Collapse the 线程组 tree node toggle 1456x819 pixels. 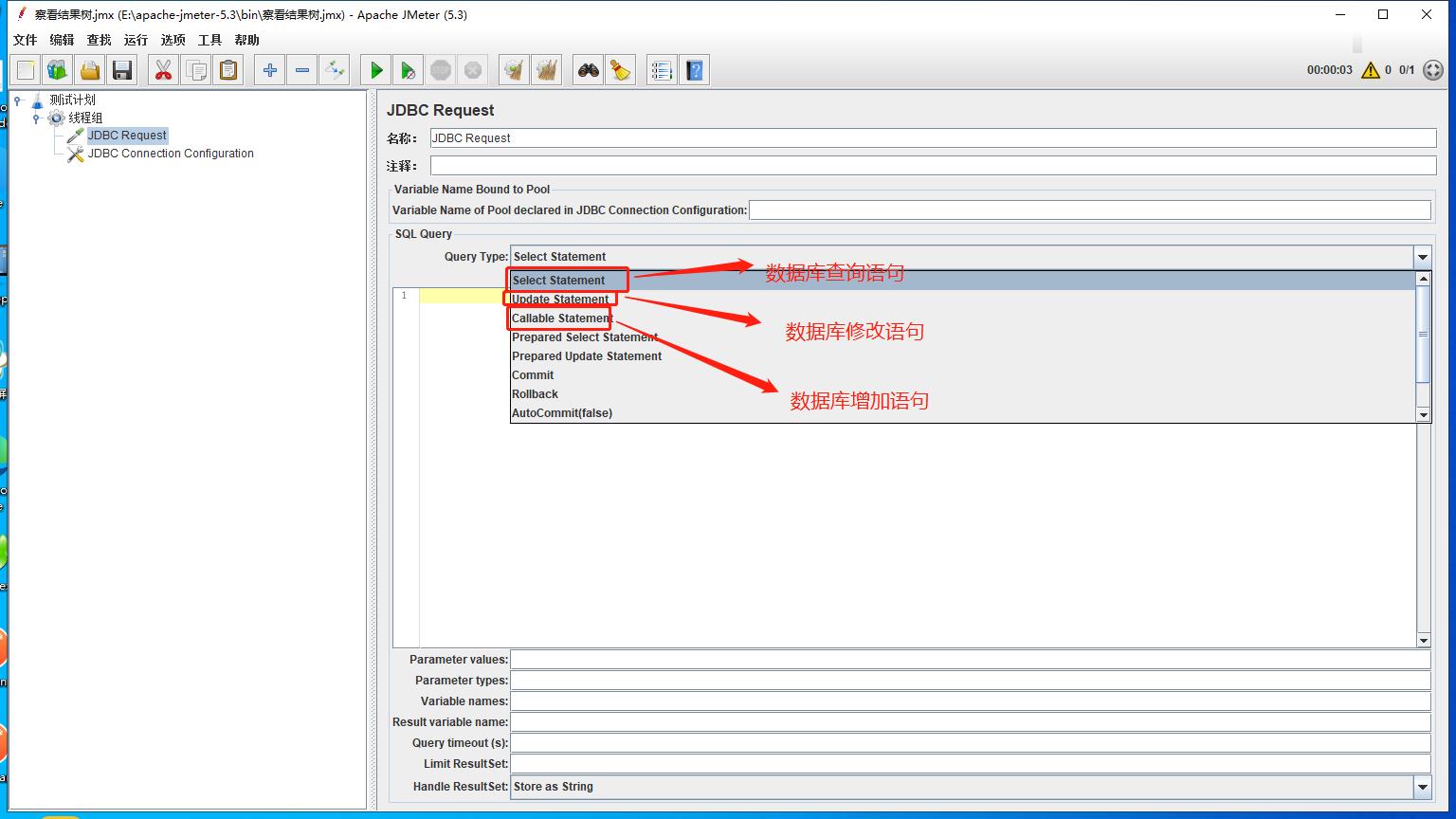click(x=36, y=118)
